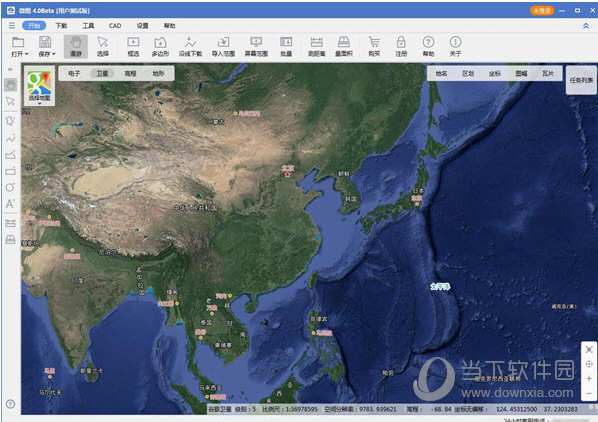Click the 注册 lock register icon
Screen dimensions: 598x422
click(x=401, y=42)
